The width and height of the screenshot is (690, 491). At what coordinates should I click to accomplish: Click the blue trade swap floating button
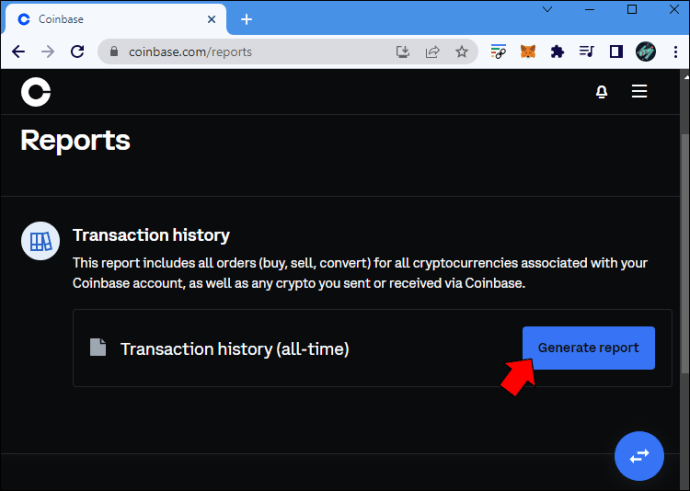coord(639,456)
